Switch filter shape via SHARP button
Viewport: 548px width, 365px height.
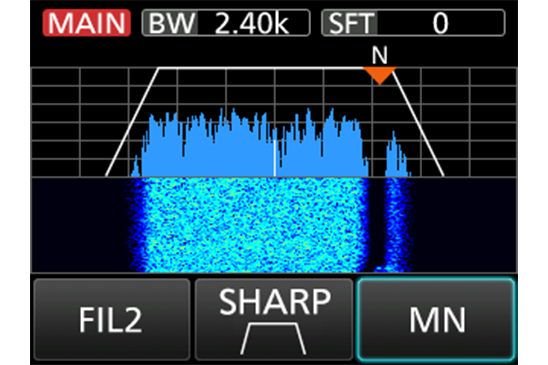274,319
